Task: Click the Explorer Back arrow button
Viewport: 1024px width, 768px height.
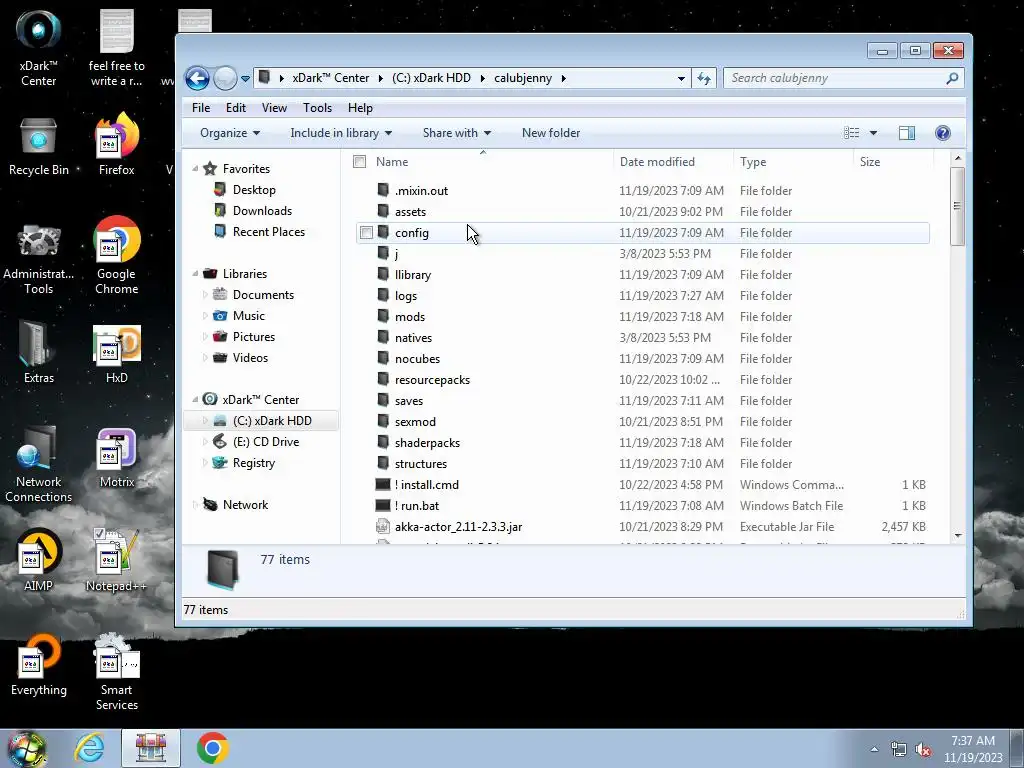Action: (x=197, y=78)
